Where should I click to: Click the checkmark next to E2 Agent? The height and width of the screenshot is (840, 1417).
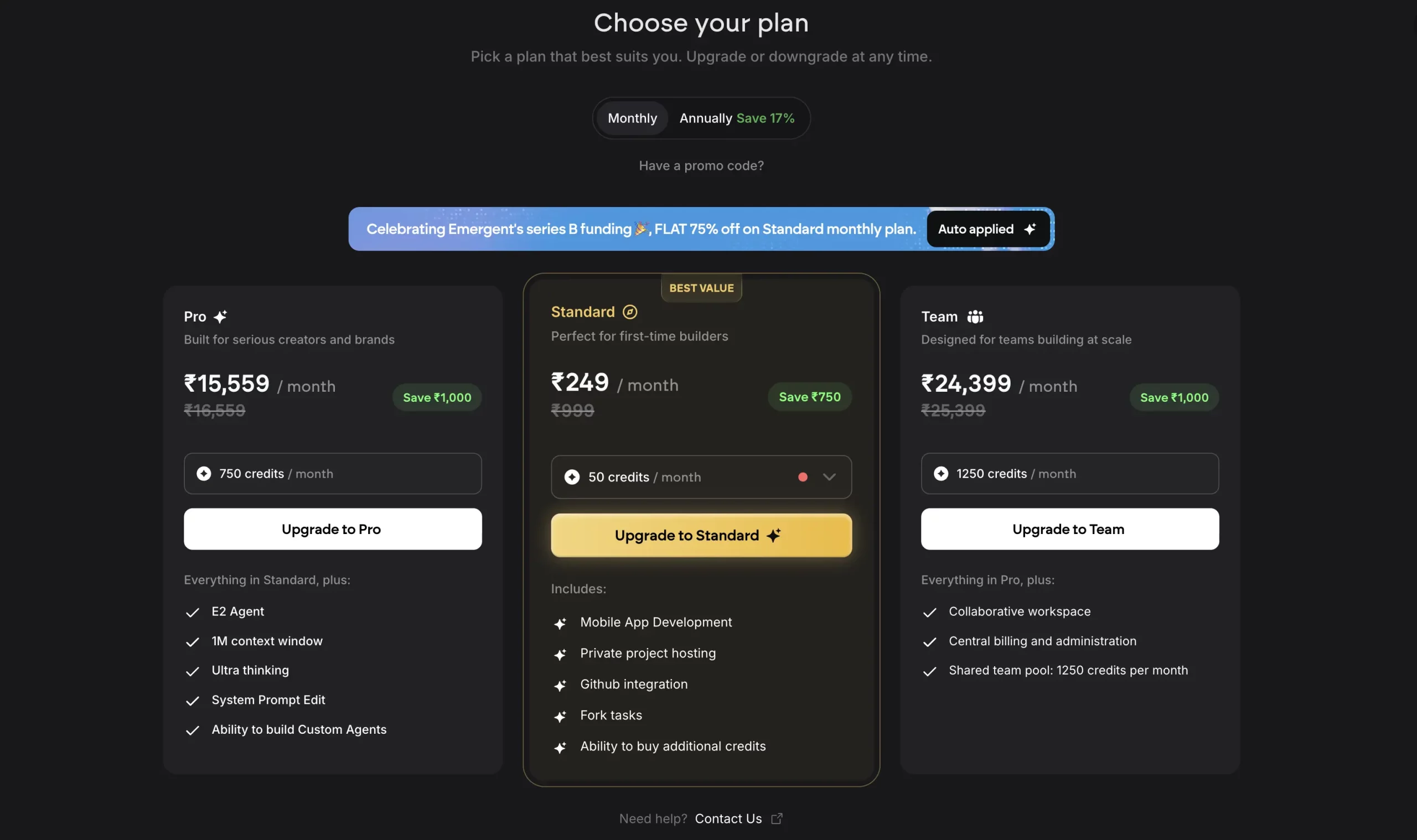(192, 613)
